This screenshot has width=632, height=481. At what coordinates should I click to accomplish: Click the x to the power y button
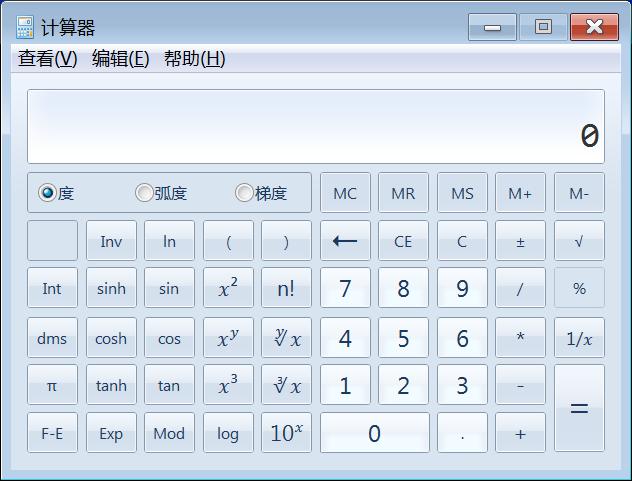click(x=228, y=337)
